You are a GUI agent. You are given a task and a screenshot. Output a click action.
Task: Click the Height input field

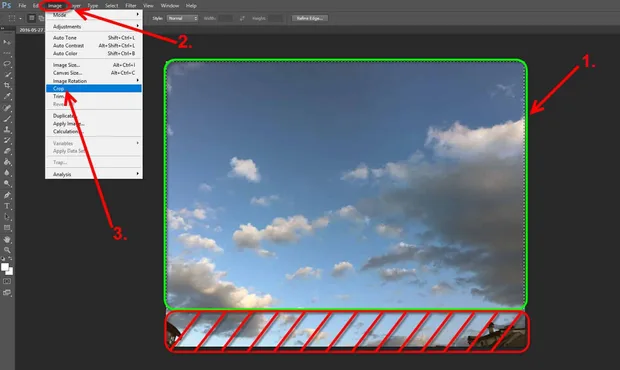tap(276, 18)
